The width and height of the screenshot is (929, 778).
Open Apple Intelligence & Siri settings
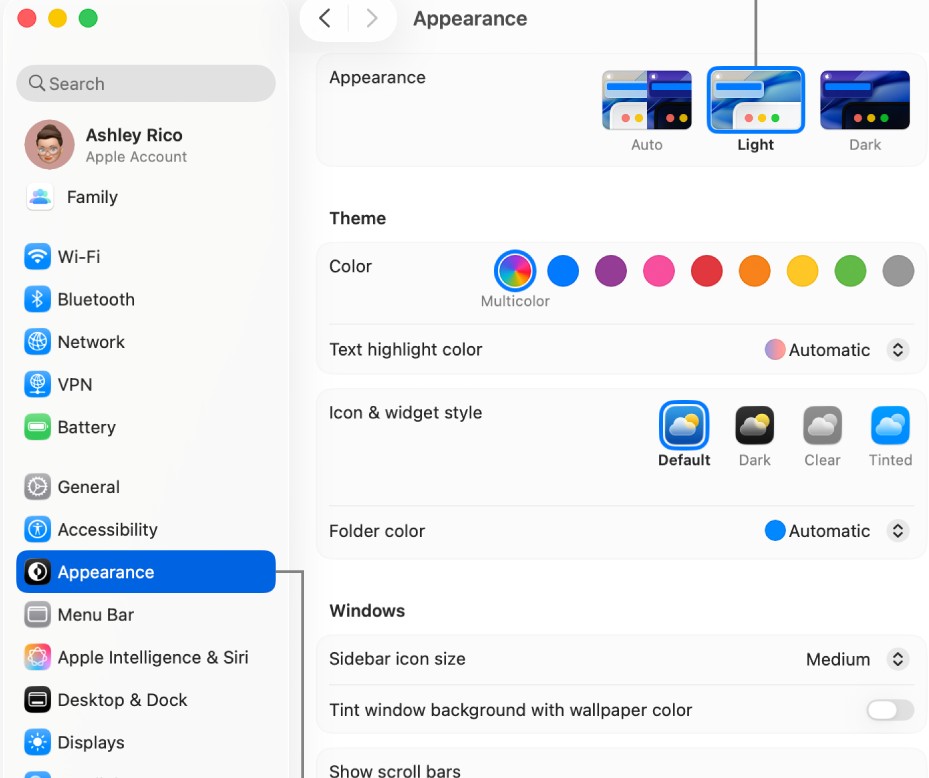pos(152,658)
